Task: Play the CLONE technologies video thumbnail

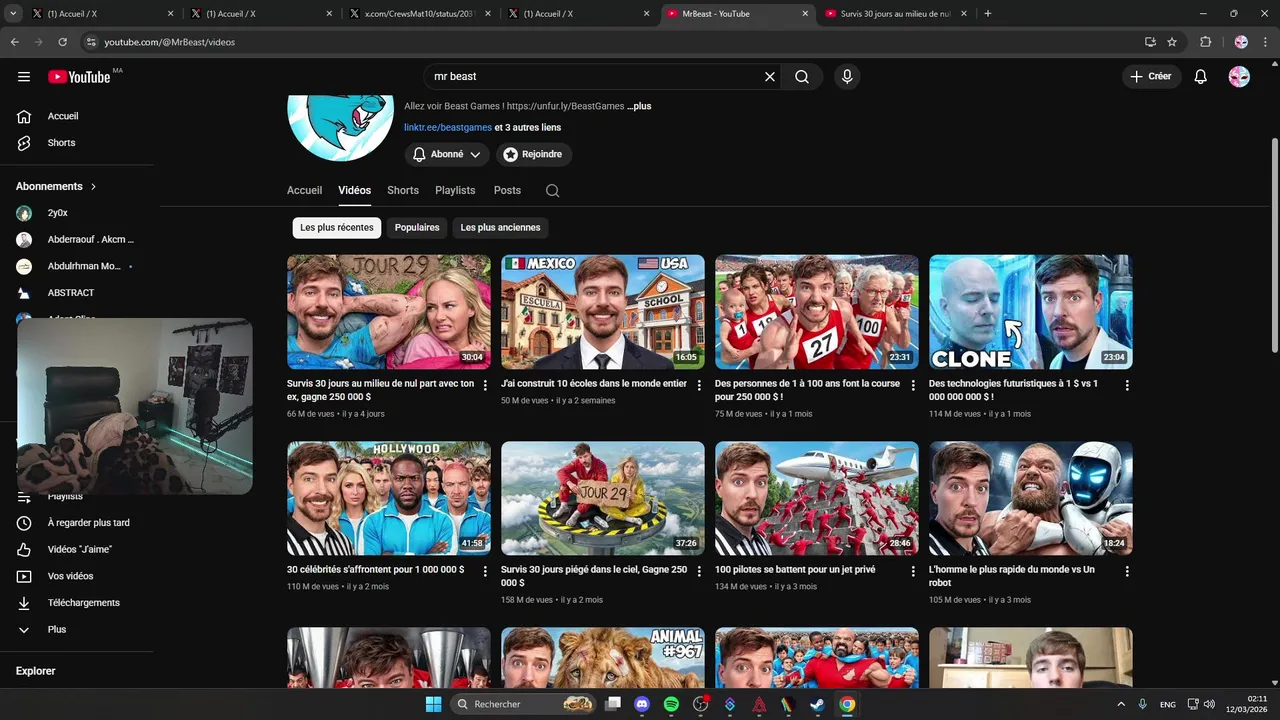Action: [x=1031, y=312]
